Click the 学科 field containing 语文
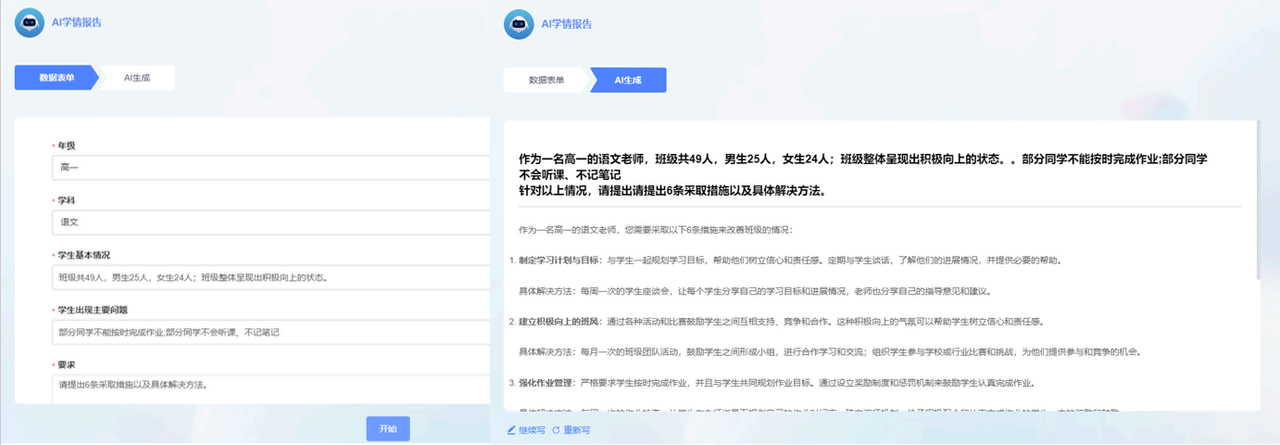Image resolution: width=1280 pixels, height=445 pixels. [270, 222]
